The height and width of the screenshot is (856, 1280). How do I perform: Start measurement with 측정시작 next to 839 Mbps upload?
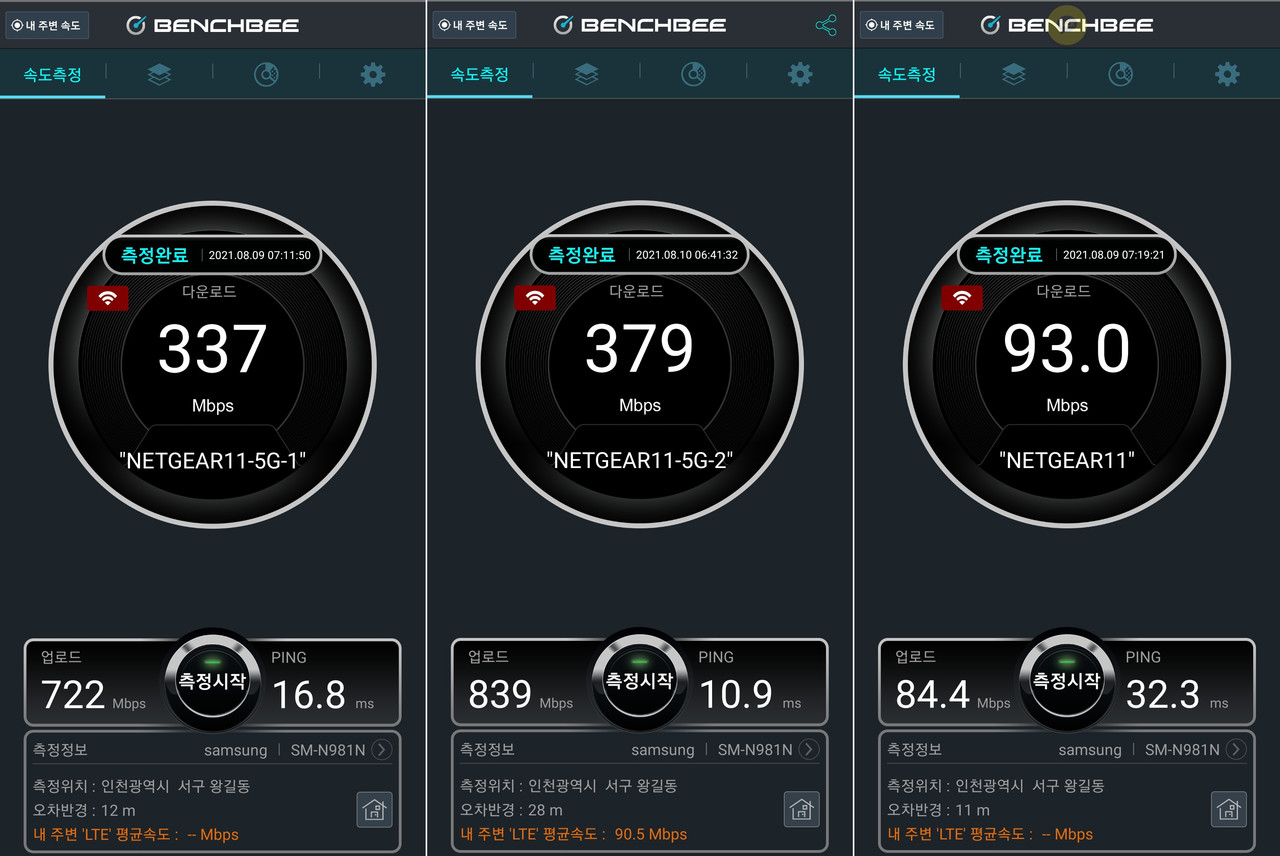640,681
